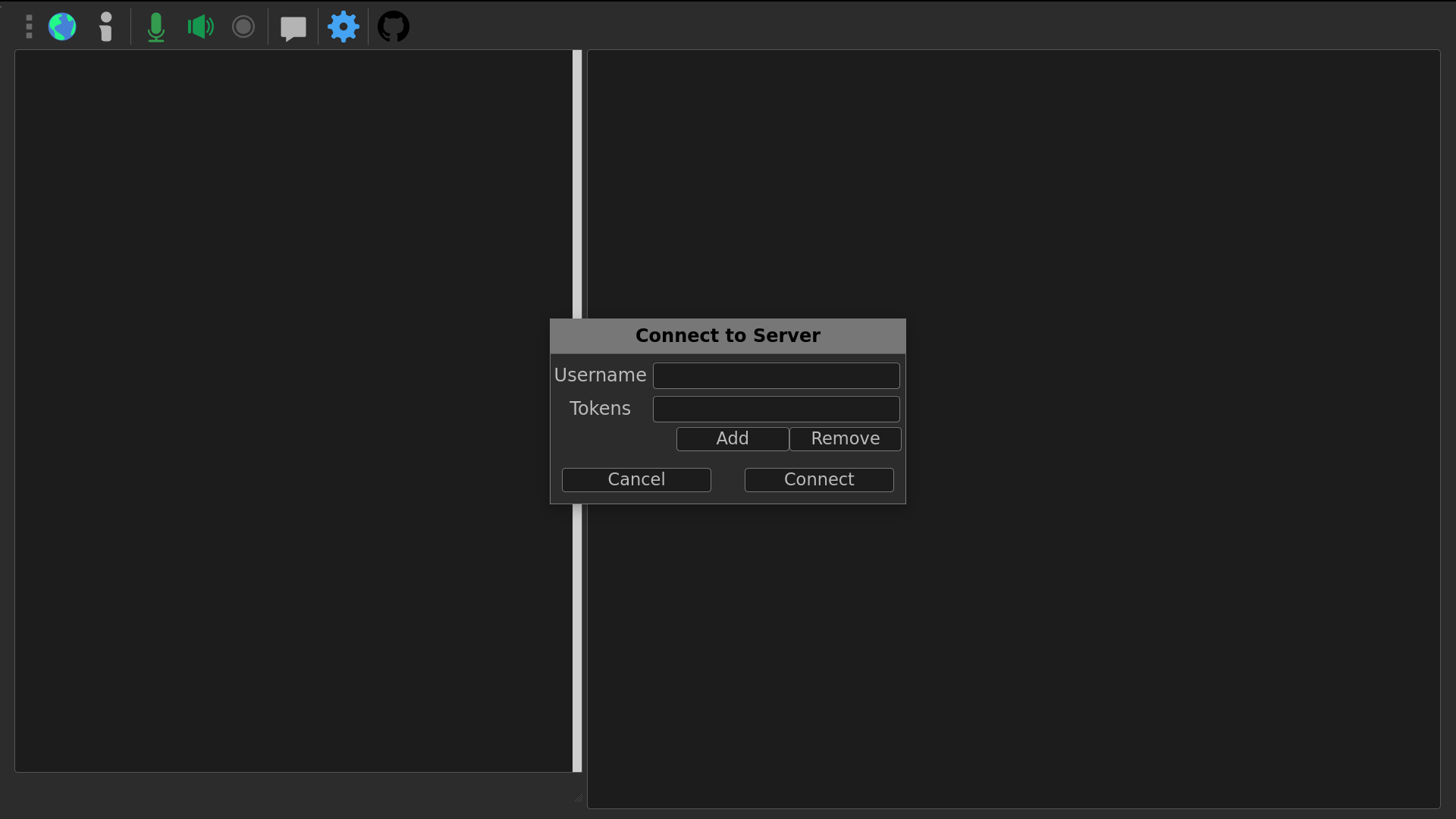The image size is (1456, 819).
Task: Open settings with the blue gear
Action: [344, 27]
